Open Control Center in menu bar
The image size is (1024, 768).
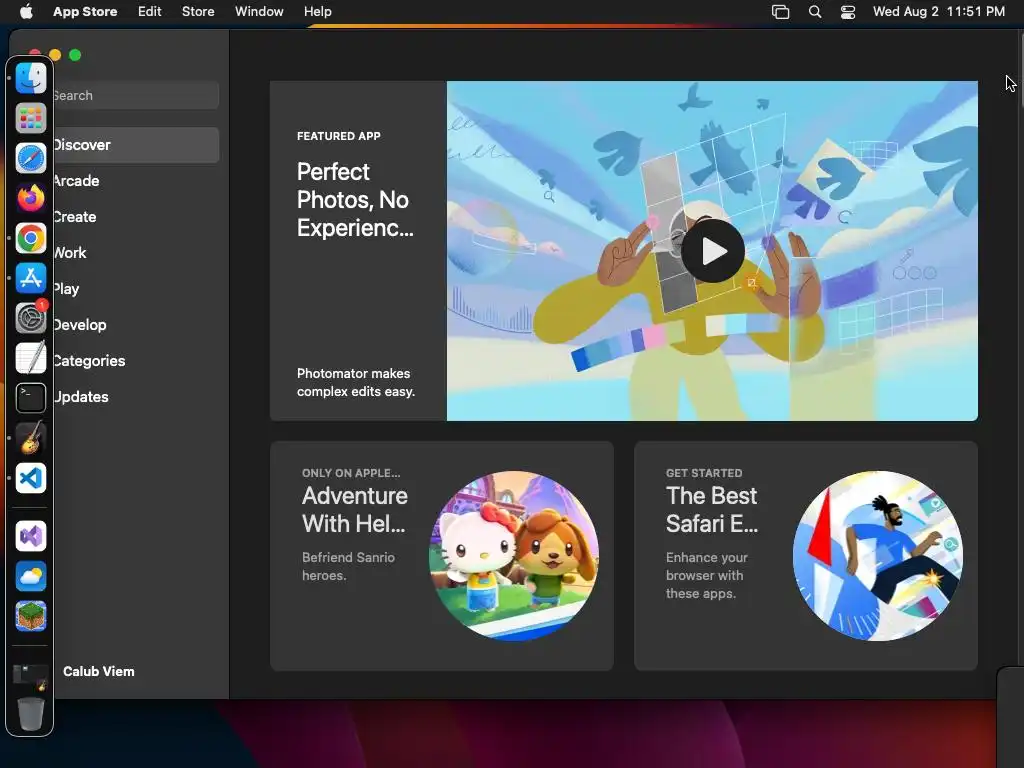(848, 12)
